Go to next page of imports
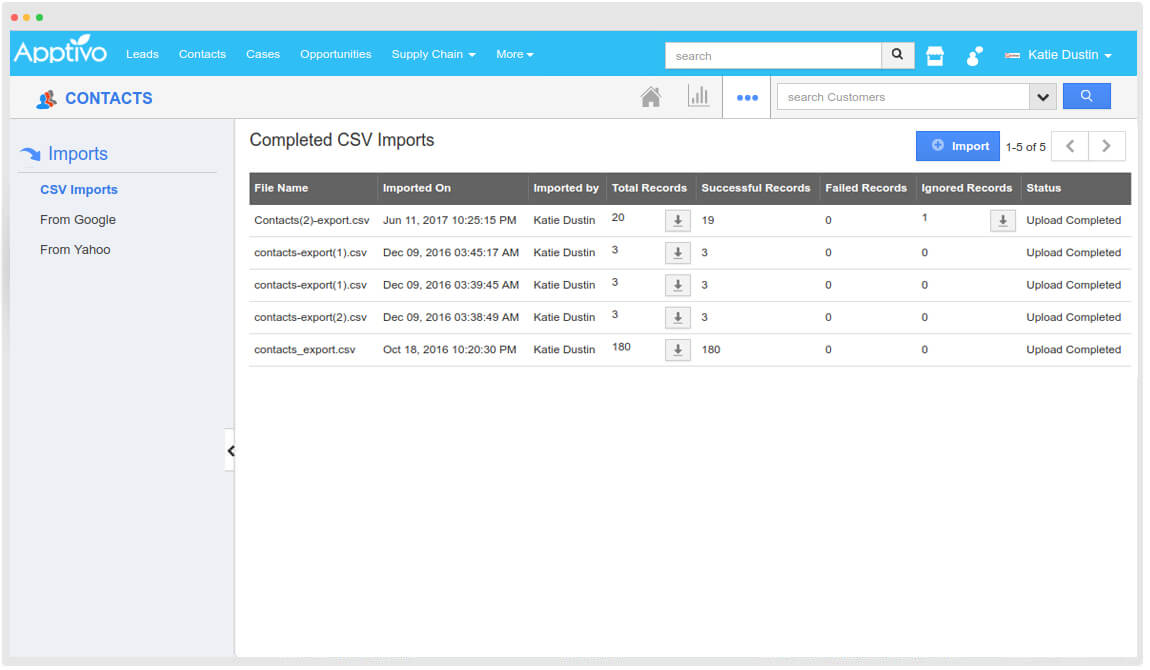This screenshot has height=670, width=1150. [x=1106, y=145]
